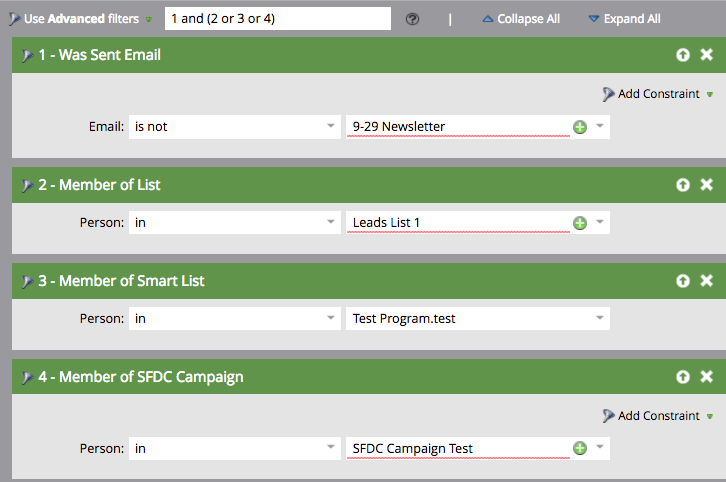Click Collapse All
Image resolution: width=726 pixels, height=482 pixels.
521,19
